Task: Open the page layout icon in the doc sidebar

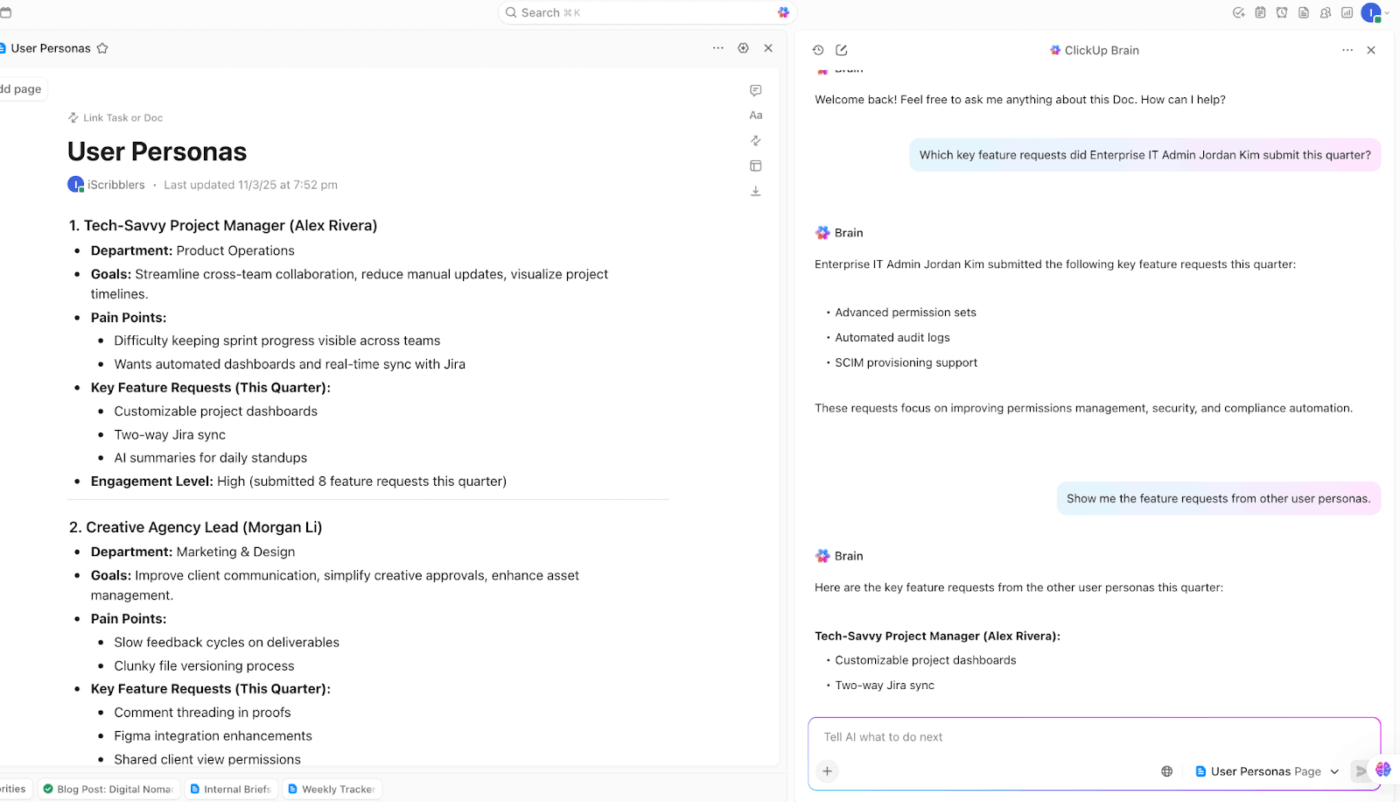Action: (755, 165)
